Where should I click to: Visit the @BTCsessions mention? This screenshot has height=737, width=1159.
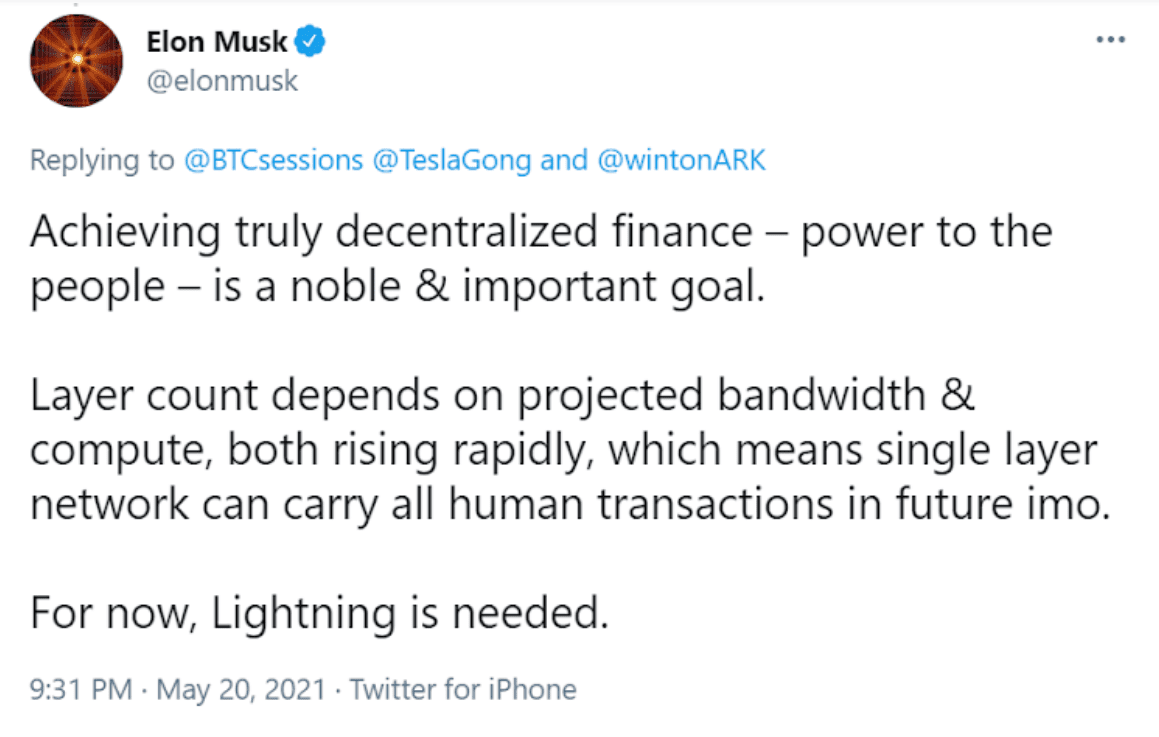tap(273, 160)
